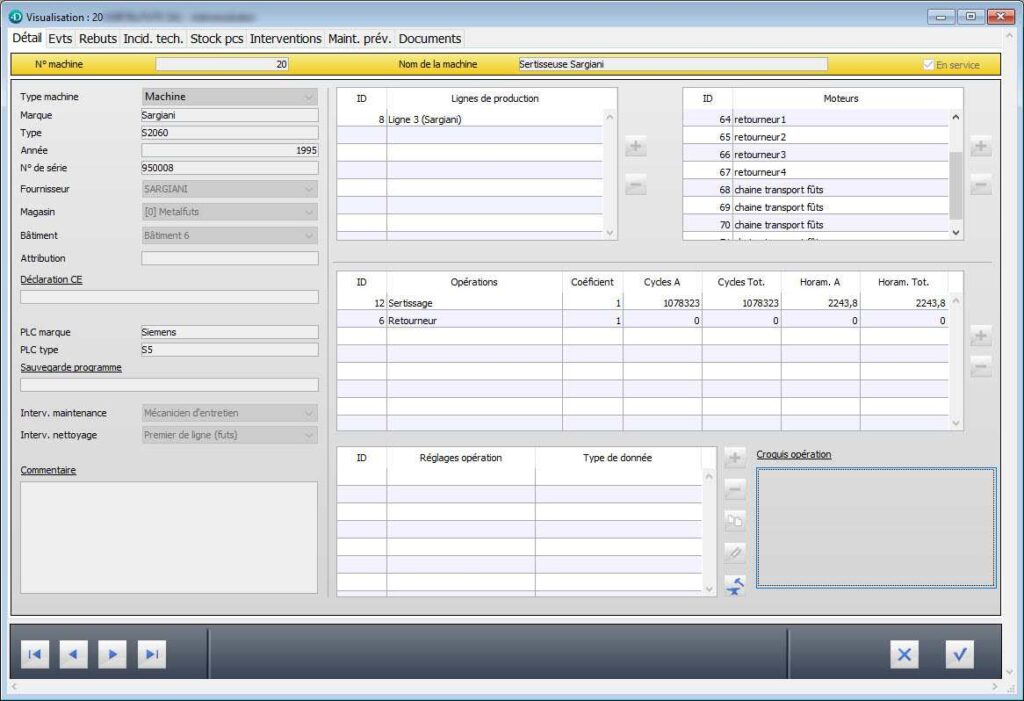Image resolution: width=1024 pixels, height=701 pixels.
Task: Open the Bâtiment 6 dropdown
Action: tap(230, 235)
